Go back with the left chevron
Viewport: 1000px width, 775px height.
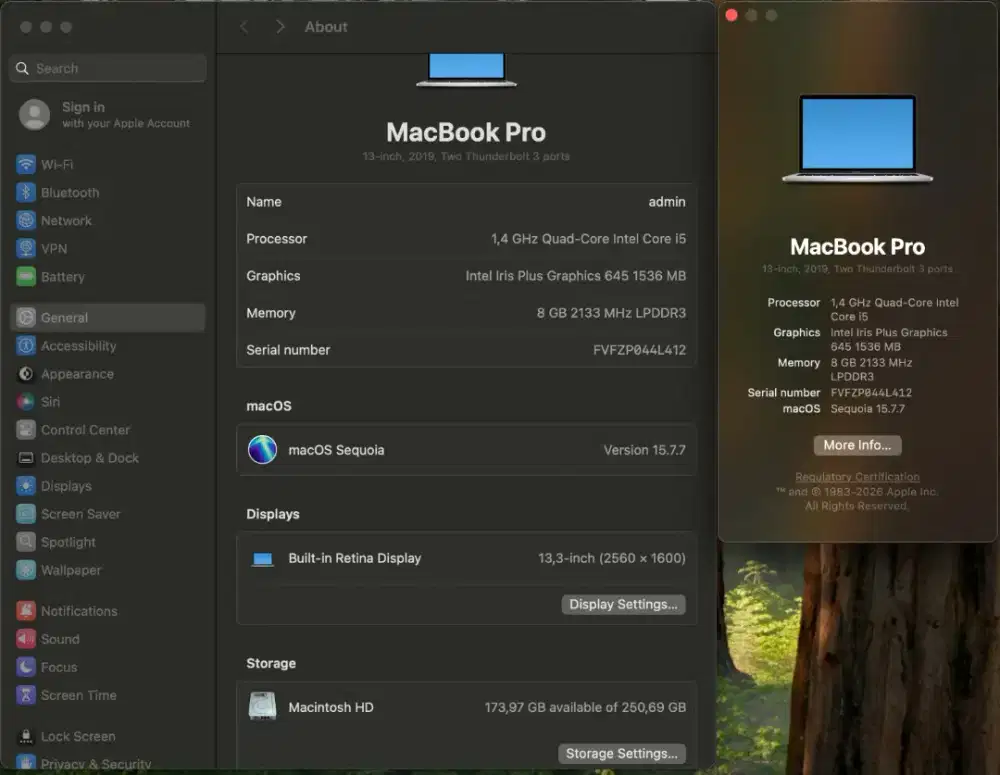coord(244,27)
